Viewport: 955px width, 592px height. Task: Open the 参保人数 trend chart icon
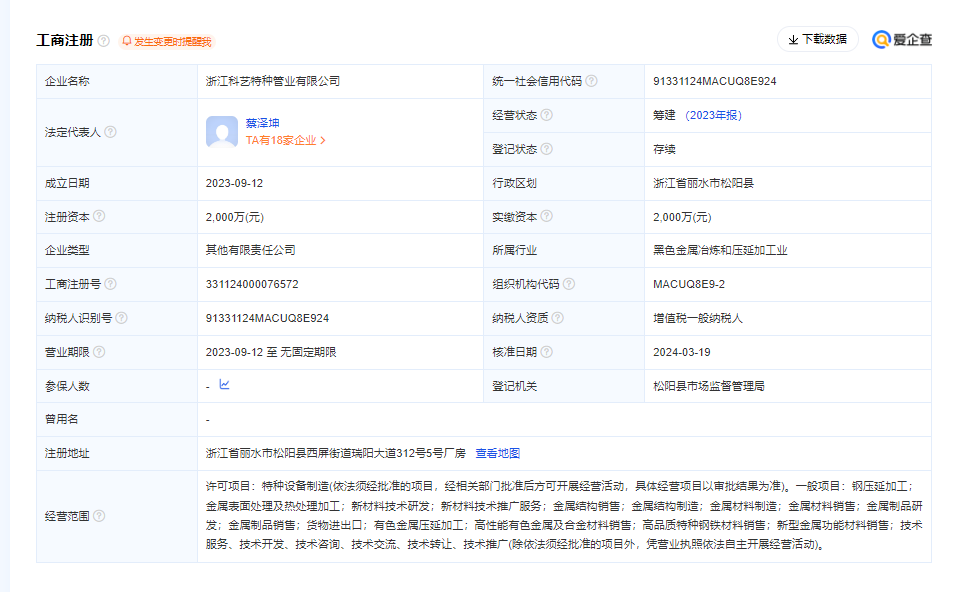point(224,385)
